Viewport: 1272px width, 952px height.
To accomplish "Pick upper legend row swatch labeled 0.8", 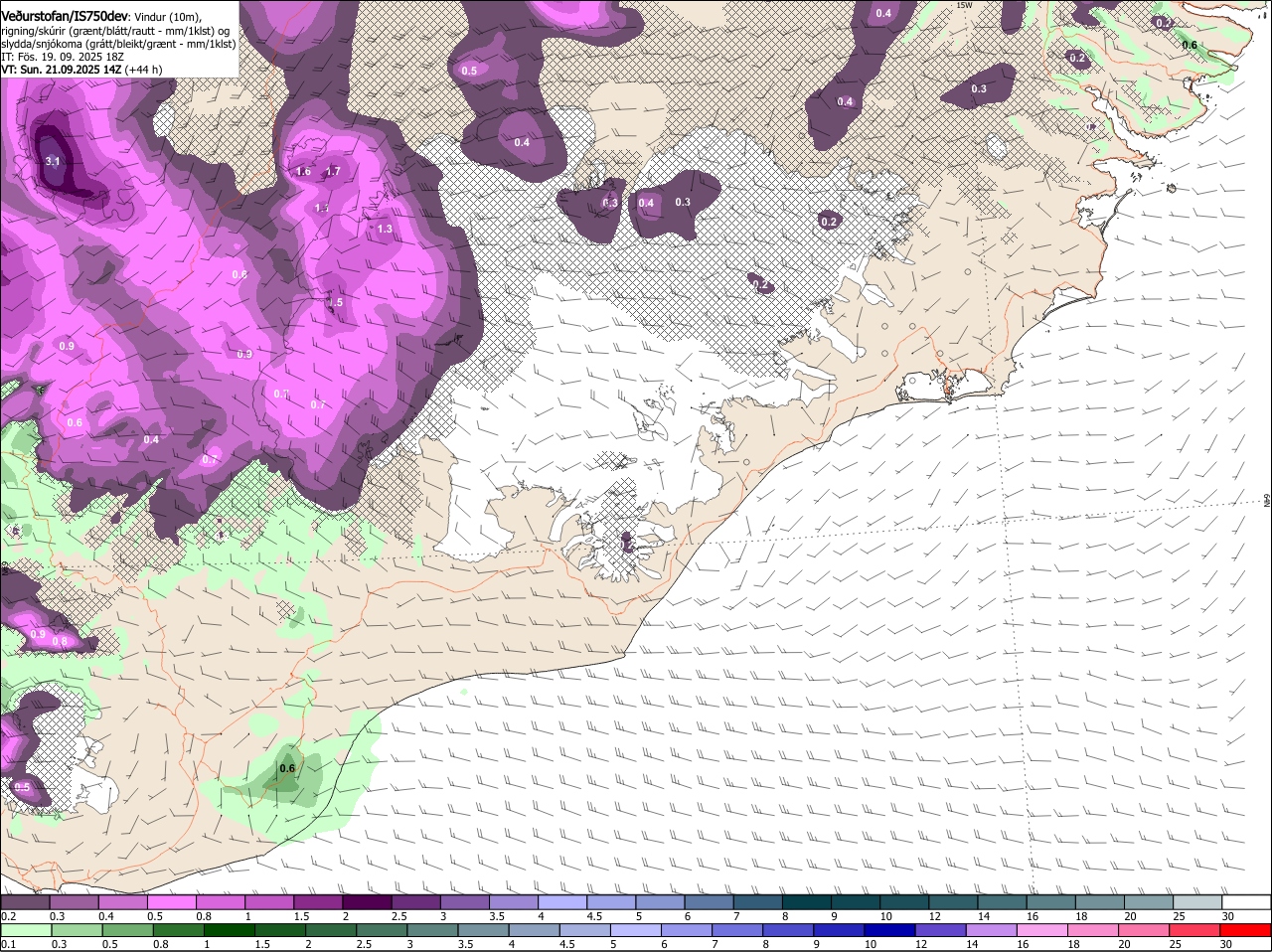I will (221, 902).
